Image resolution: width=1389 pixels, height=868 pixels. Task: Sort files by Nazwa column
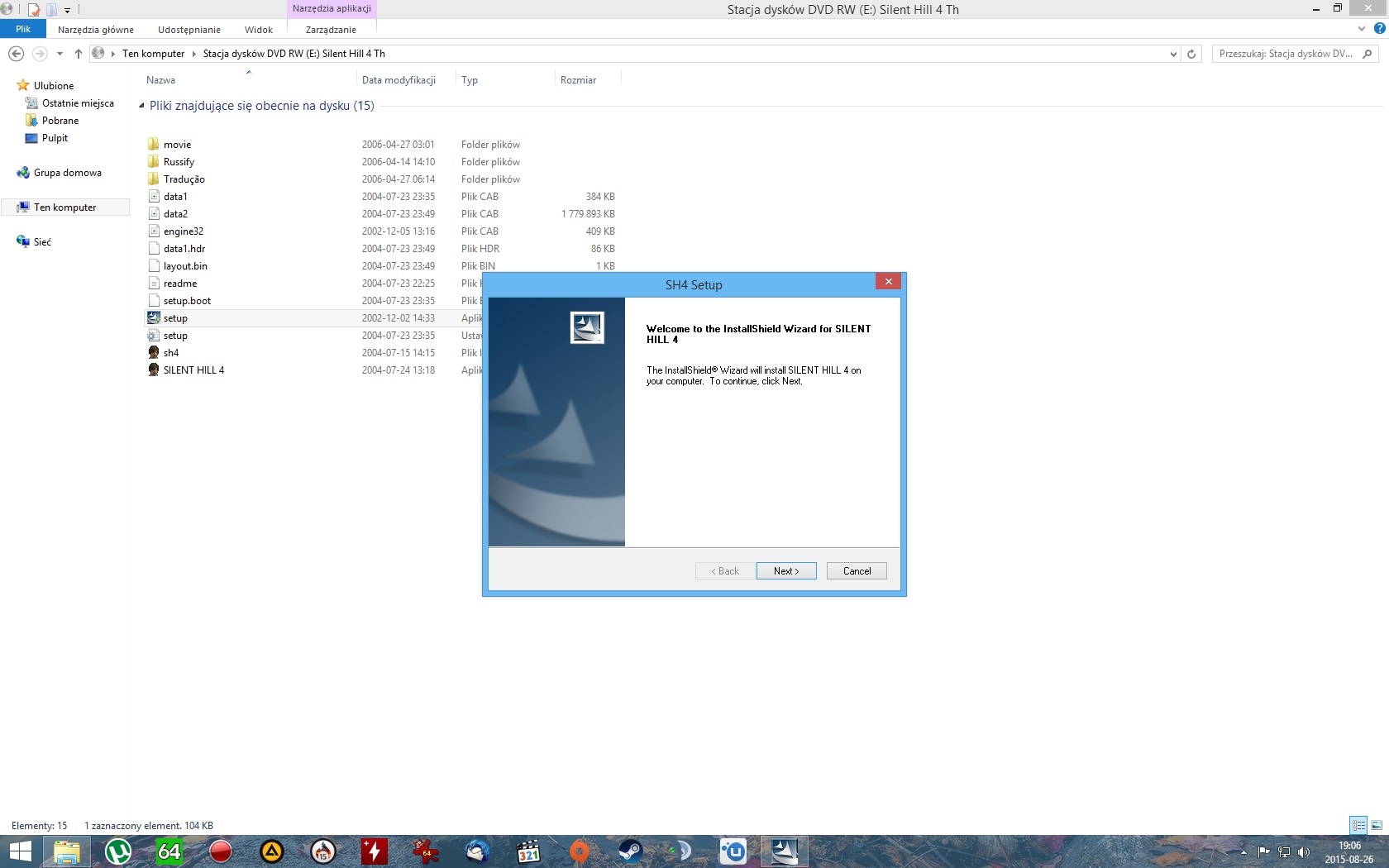click(160, 80)
